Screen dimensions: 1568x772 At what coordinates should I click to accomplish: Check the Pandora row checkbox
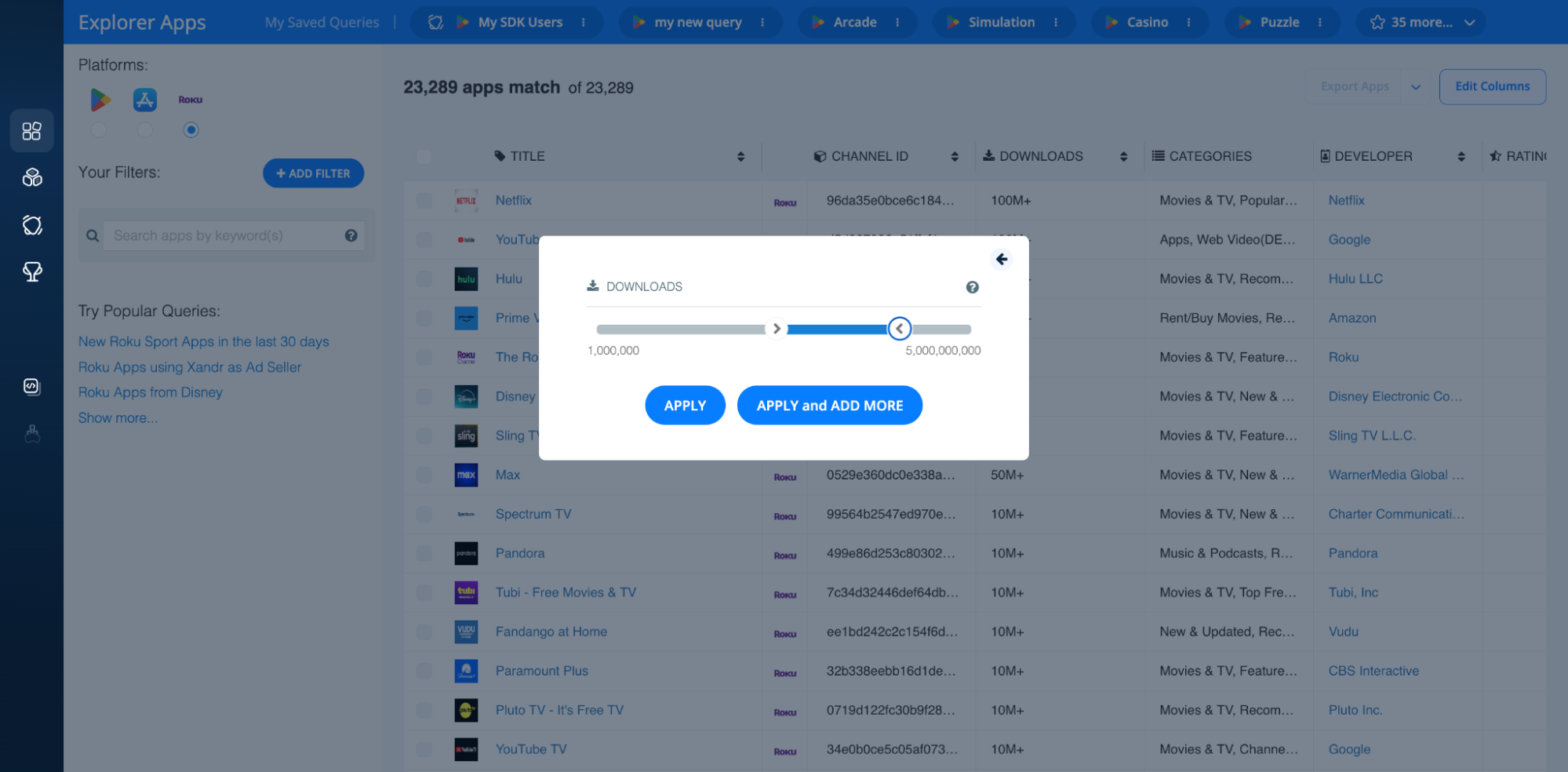424,554
